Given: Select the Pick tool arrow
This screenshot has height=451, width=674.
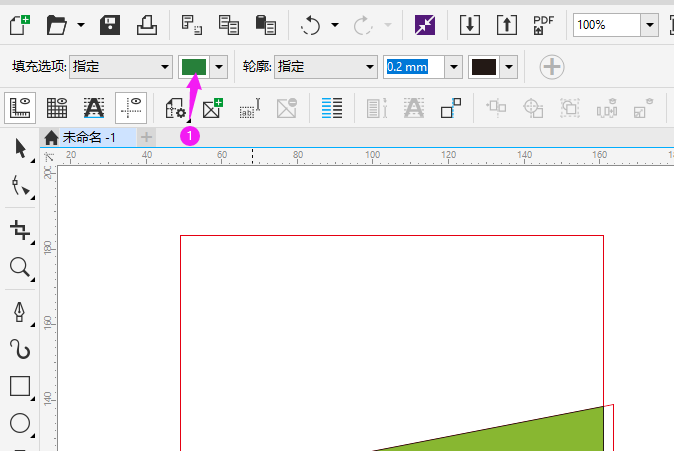Looking at the screenshot, I should [x=21, y=149].
